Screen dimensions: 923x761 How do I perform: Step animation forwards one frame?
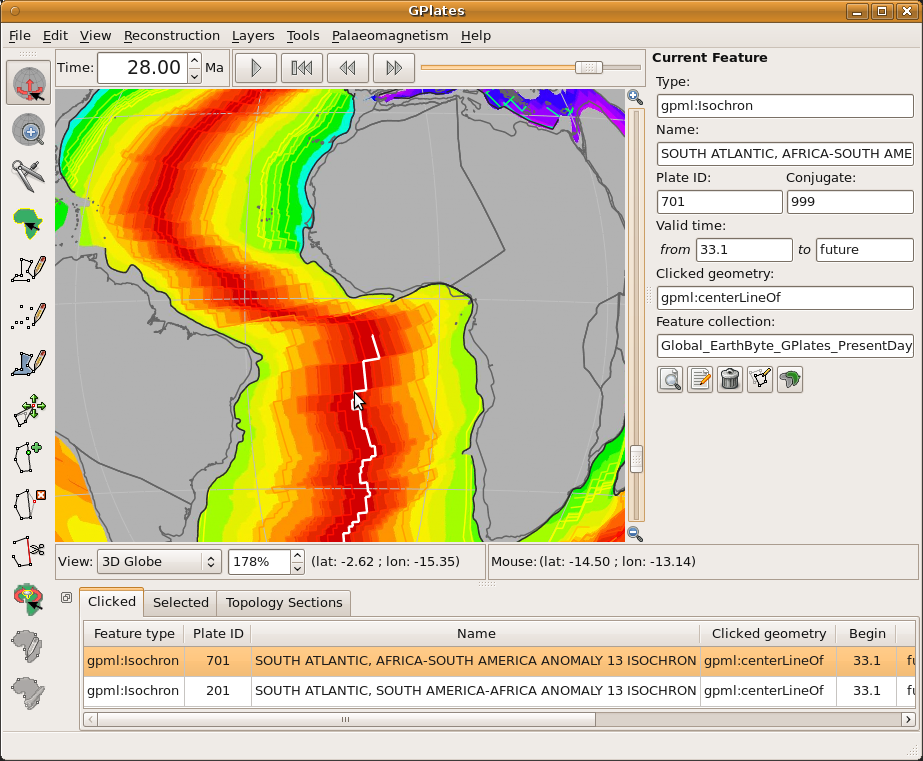[x=394, y=68]
